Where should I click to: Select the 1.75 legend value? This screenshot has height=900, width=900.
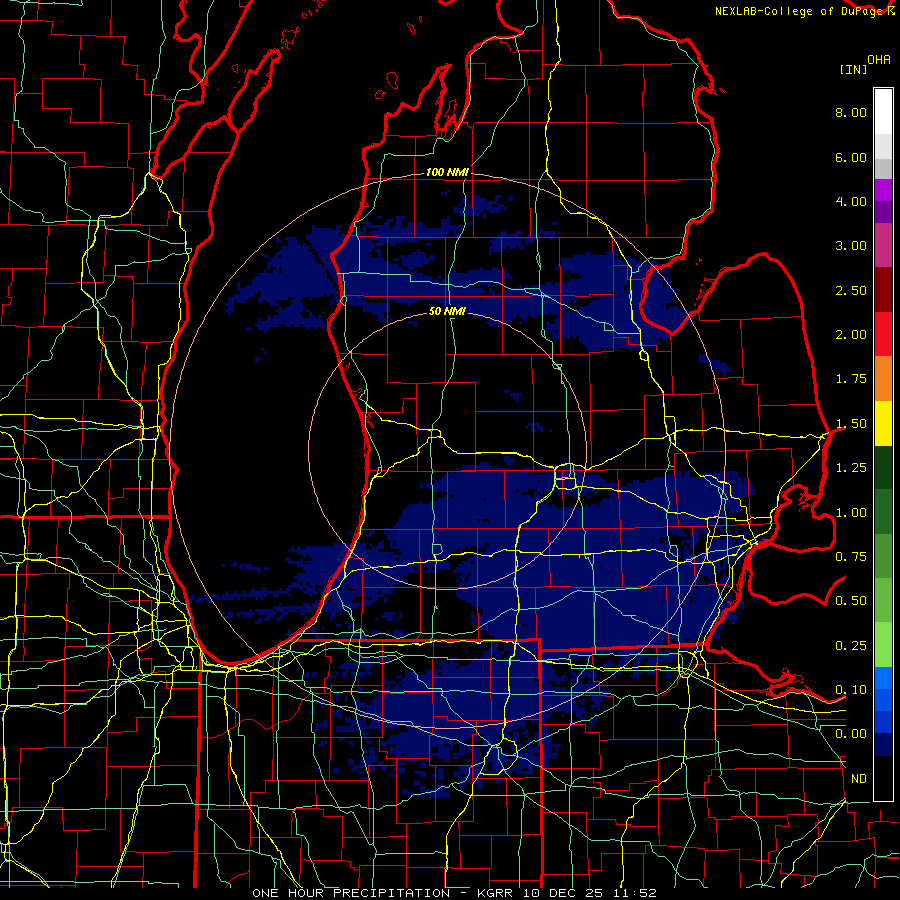tap(851, 379)
